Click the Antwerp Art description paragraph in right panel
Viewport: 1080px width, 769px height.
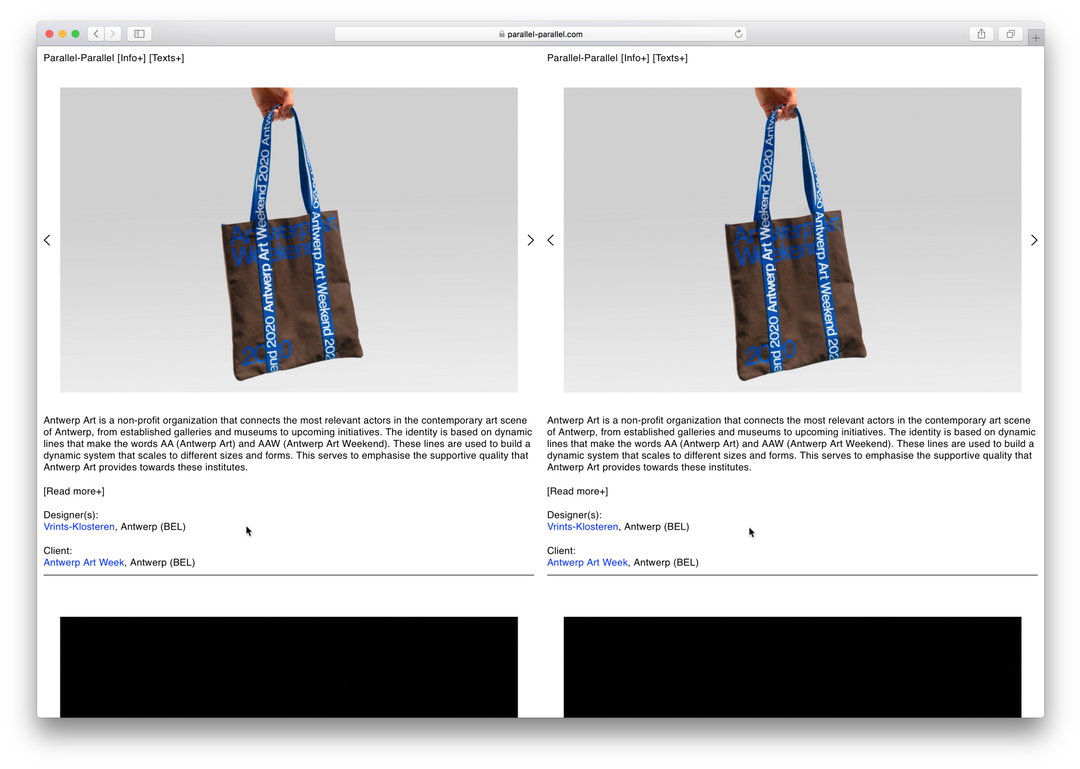point(791,444)
